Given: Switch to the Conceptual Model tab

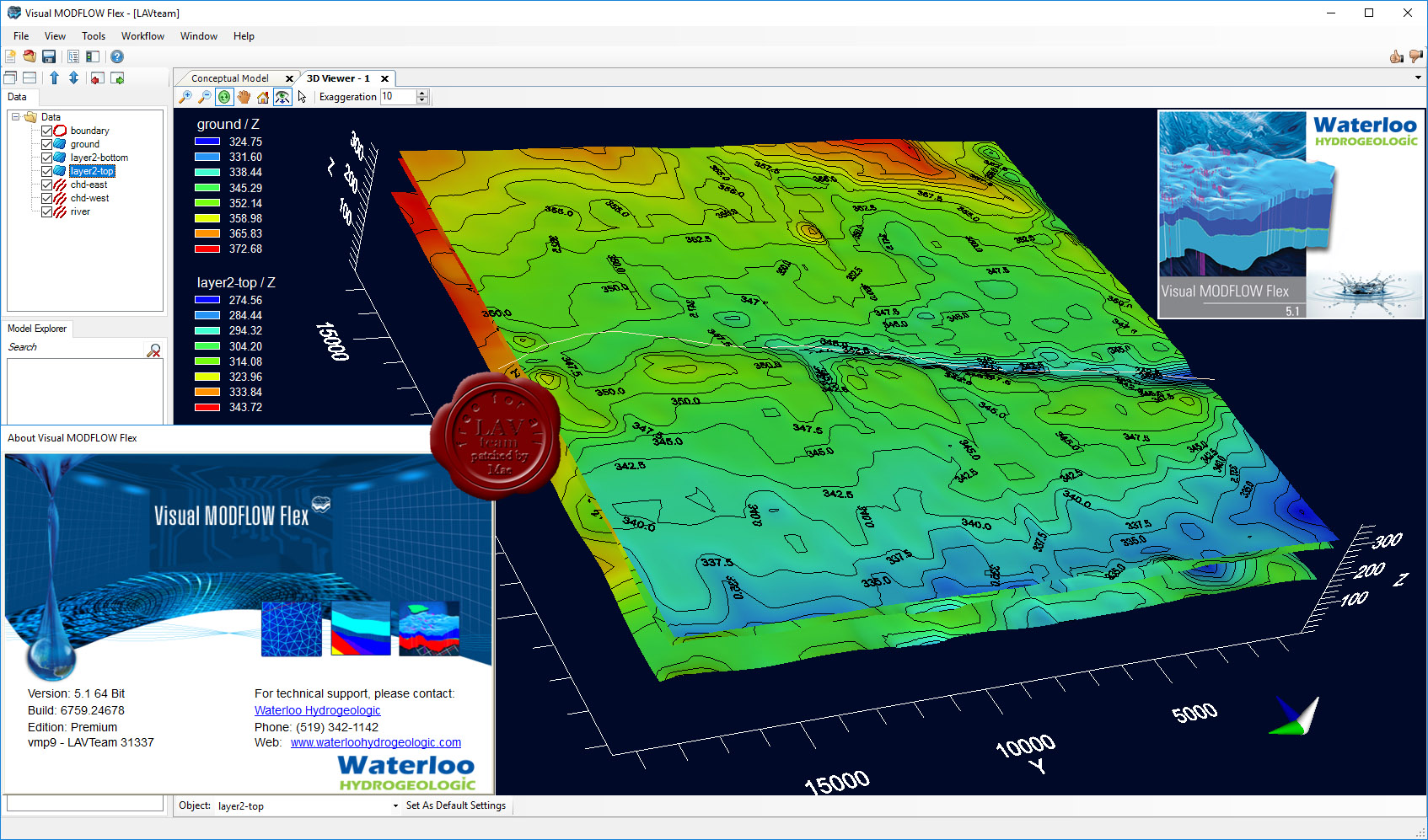Looking at the screenshot, I should pyautogui.click(x=230, y=78).
